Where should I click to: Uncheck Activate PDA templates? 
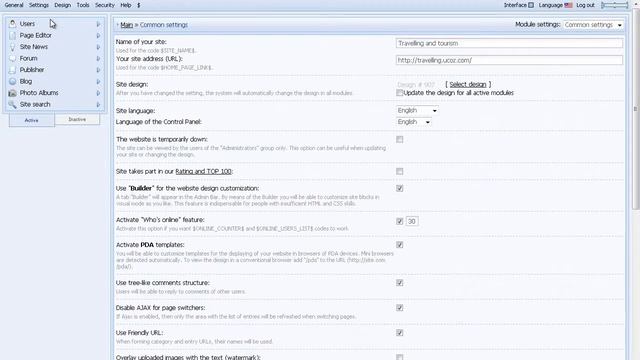click(400, 245)
